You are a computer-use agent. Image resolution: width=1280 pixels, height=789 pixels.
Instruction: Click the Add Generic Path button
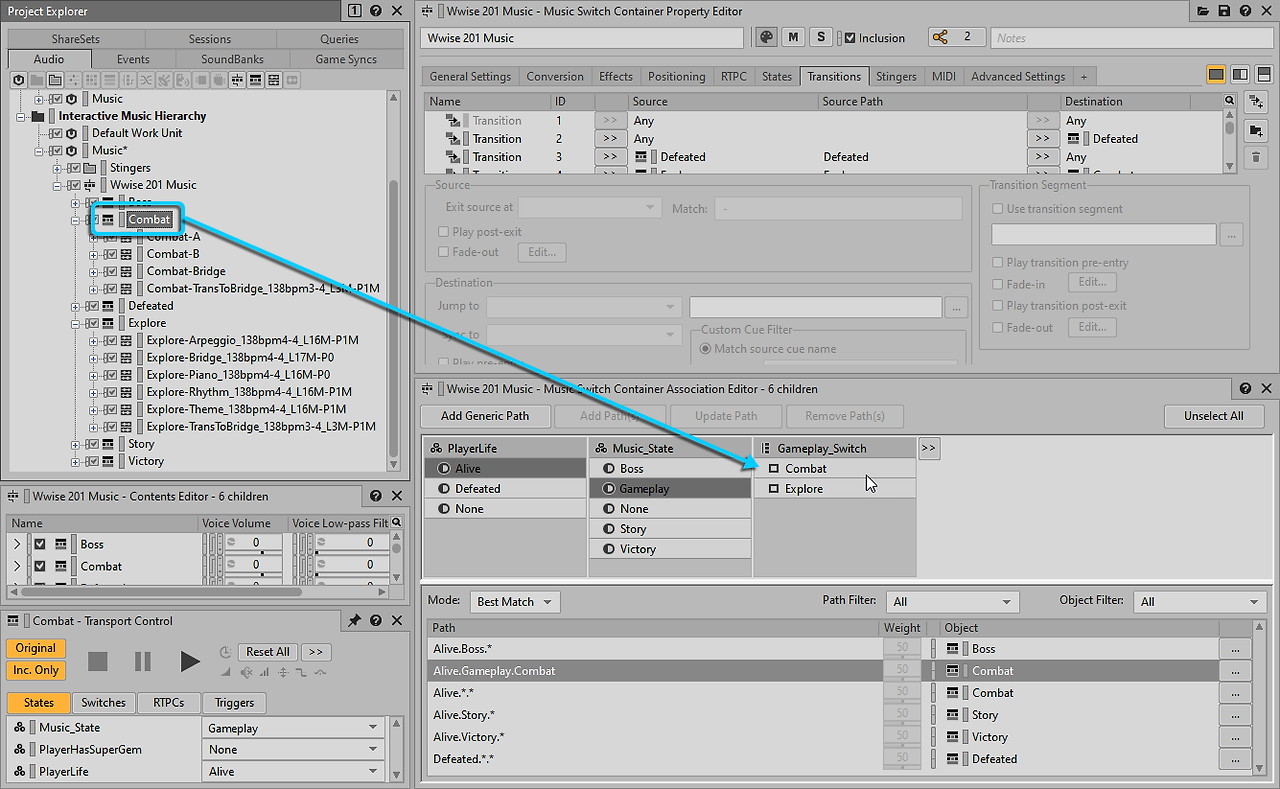coord(485,416)
